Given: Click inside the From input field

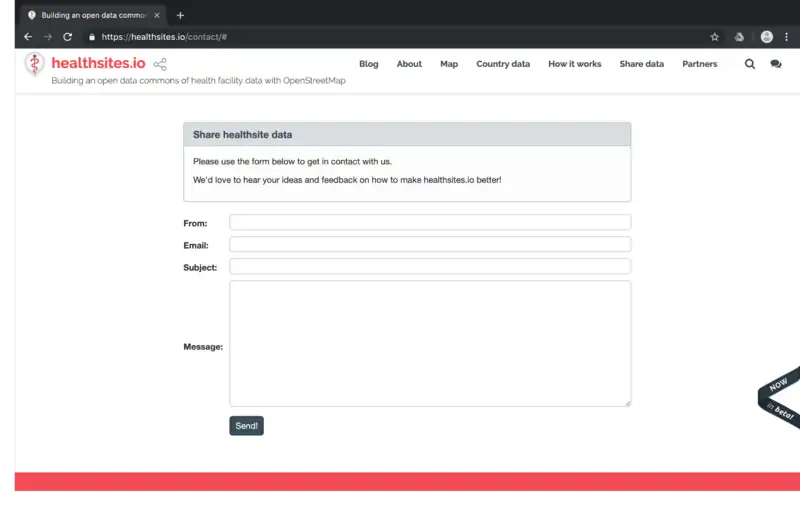Looking at the screenshot, I should coord(430,222).
